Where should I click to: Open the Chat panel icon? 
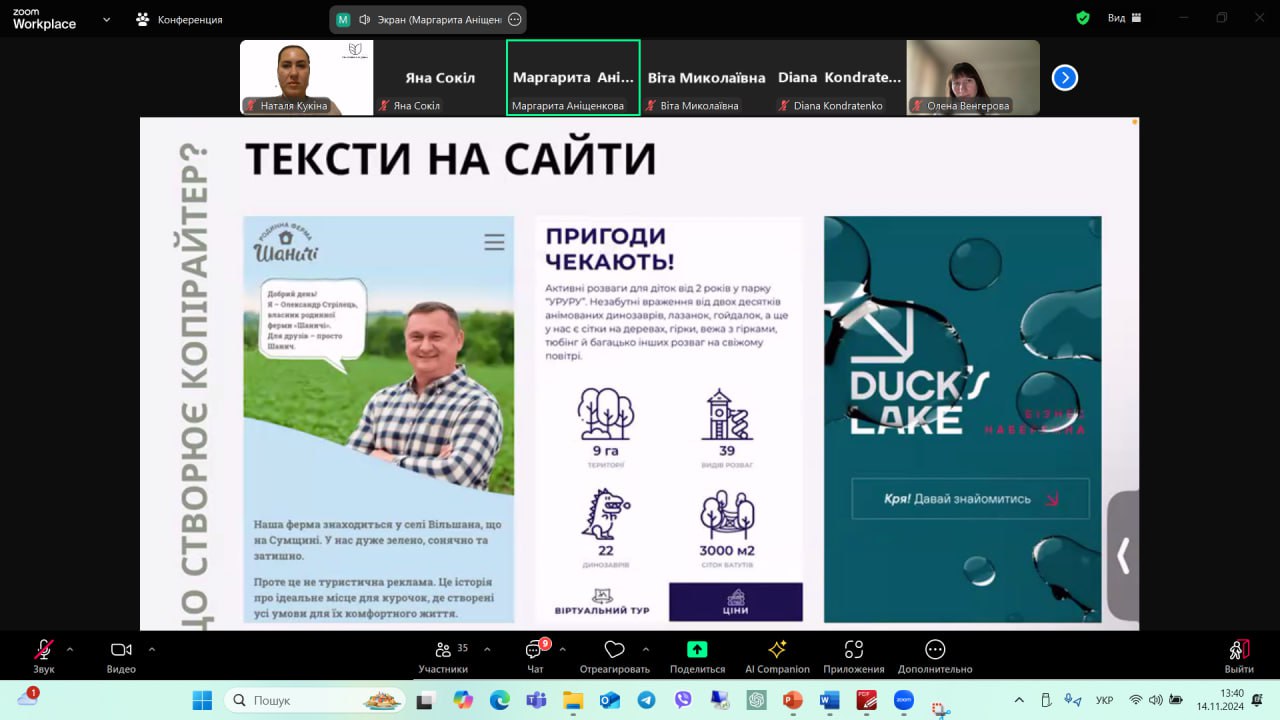[x=535, y=651]
